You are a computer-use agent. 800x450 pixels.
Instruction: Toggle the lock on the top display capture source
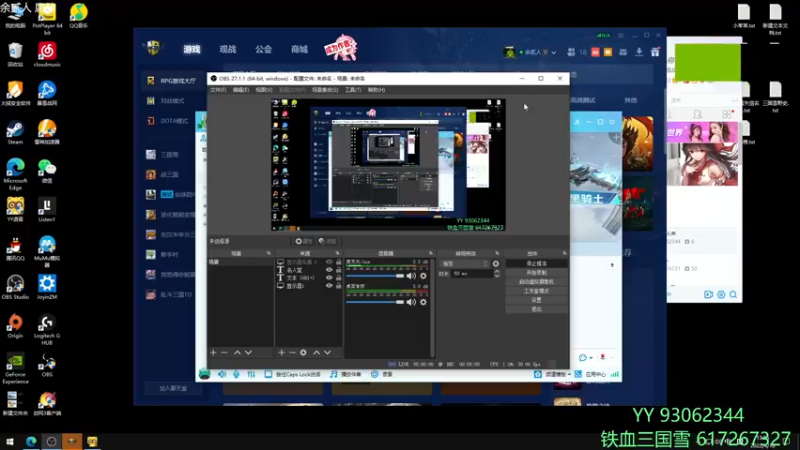pos(338,262)
